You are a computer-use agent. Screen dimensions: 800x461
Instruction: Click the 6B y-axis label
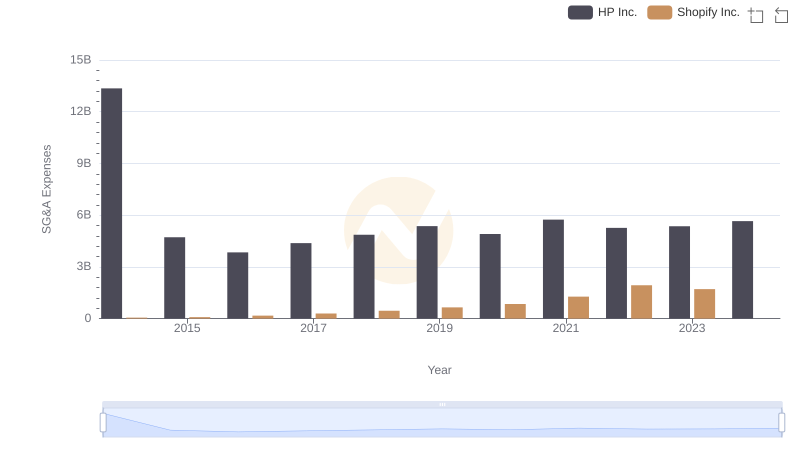click(84, 215)
